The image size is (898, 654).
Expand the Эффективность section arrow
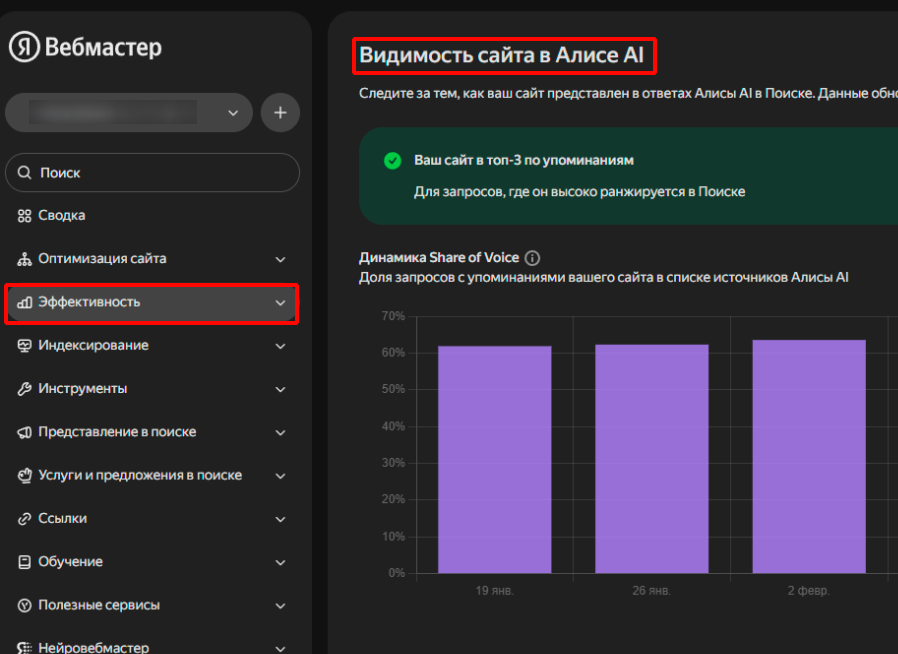[280, 303]
